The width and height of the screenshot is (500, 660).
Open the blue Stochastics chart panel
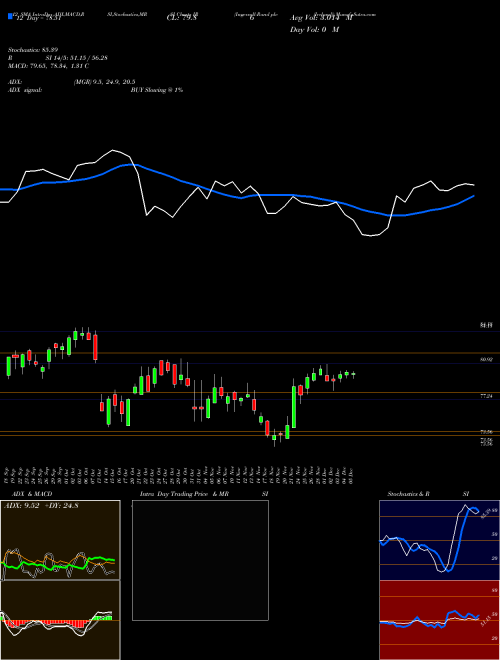coord(439,540)
